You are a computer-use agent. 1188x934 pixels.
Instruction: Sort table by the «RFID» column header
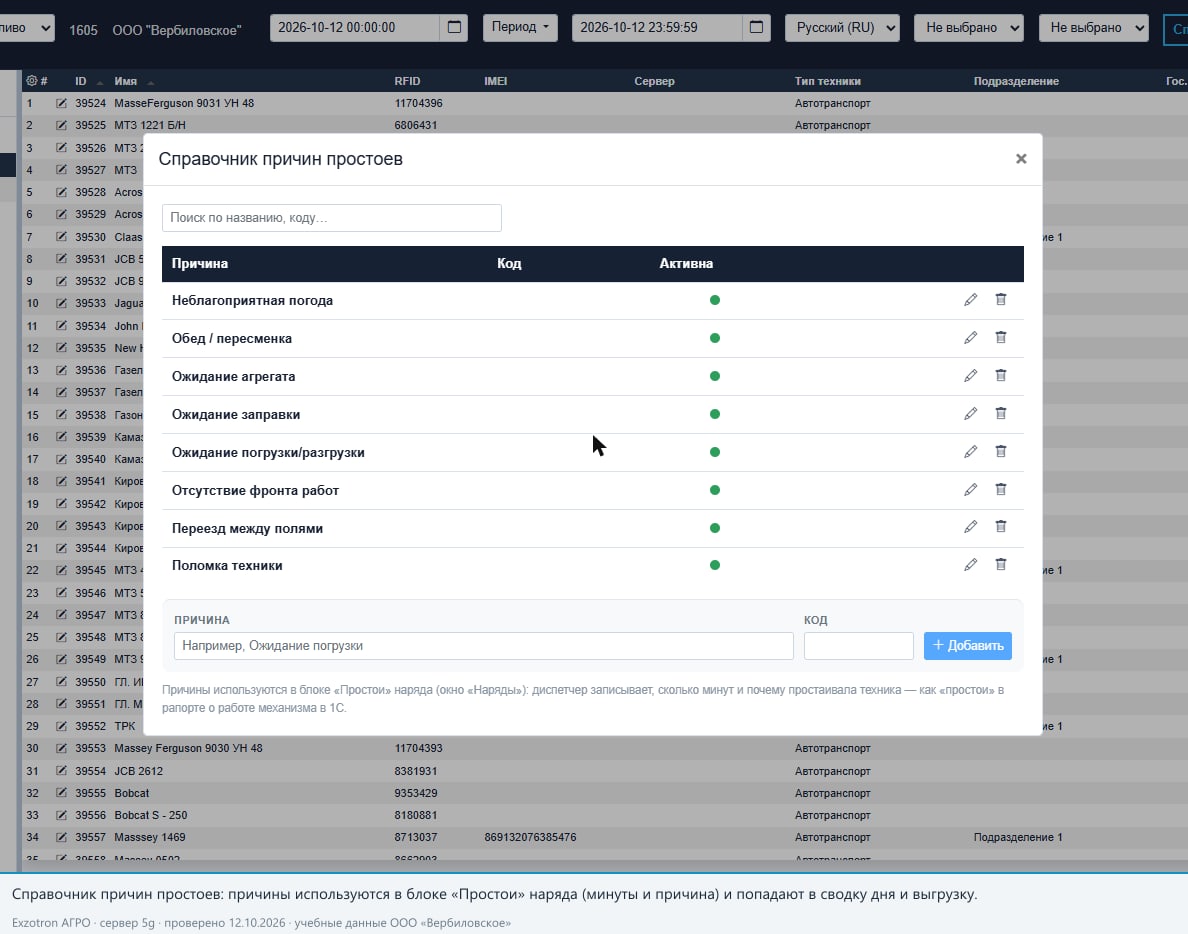tap(407, 81)
